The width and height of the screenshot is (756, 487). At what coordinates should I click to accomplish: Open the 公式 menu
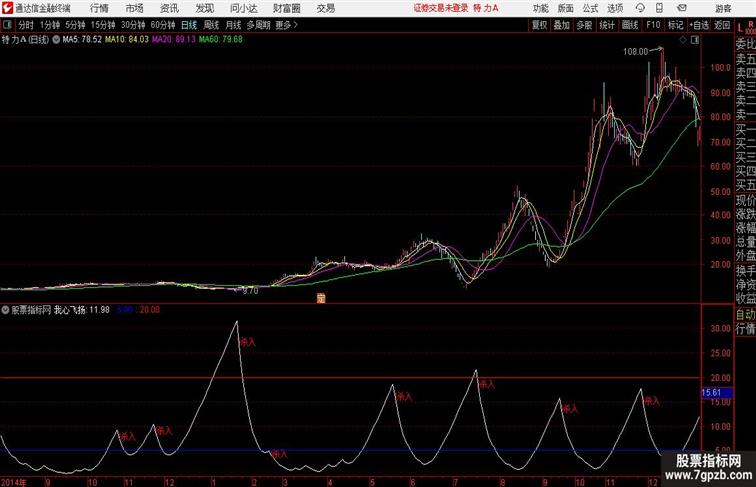pos(590,8)
